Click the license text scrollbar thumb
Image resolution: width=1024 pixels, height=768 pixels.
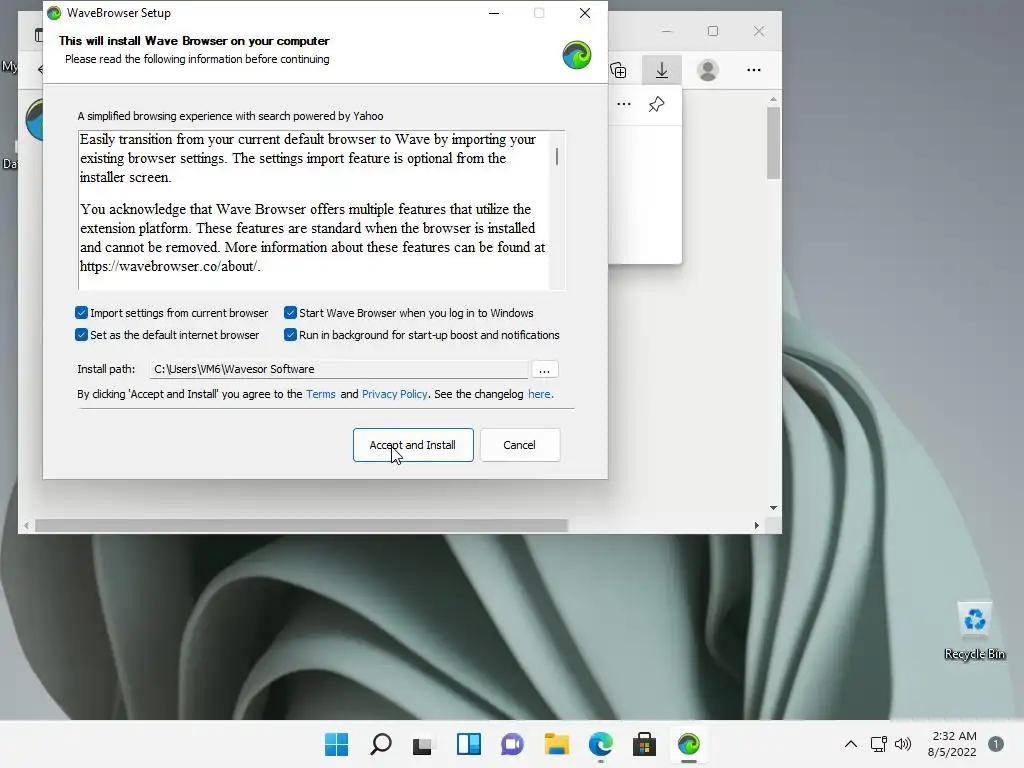[x=557, y=156]
